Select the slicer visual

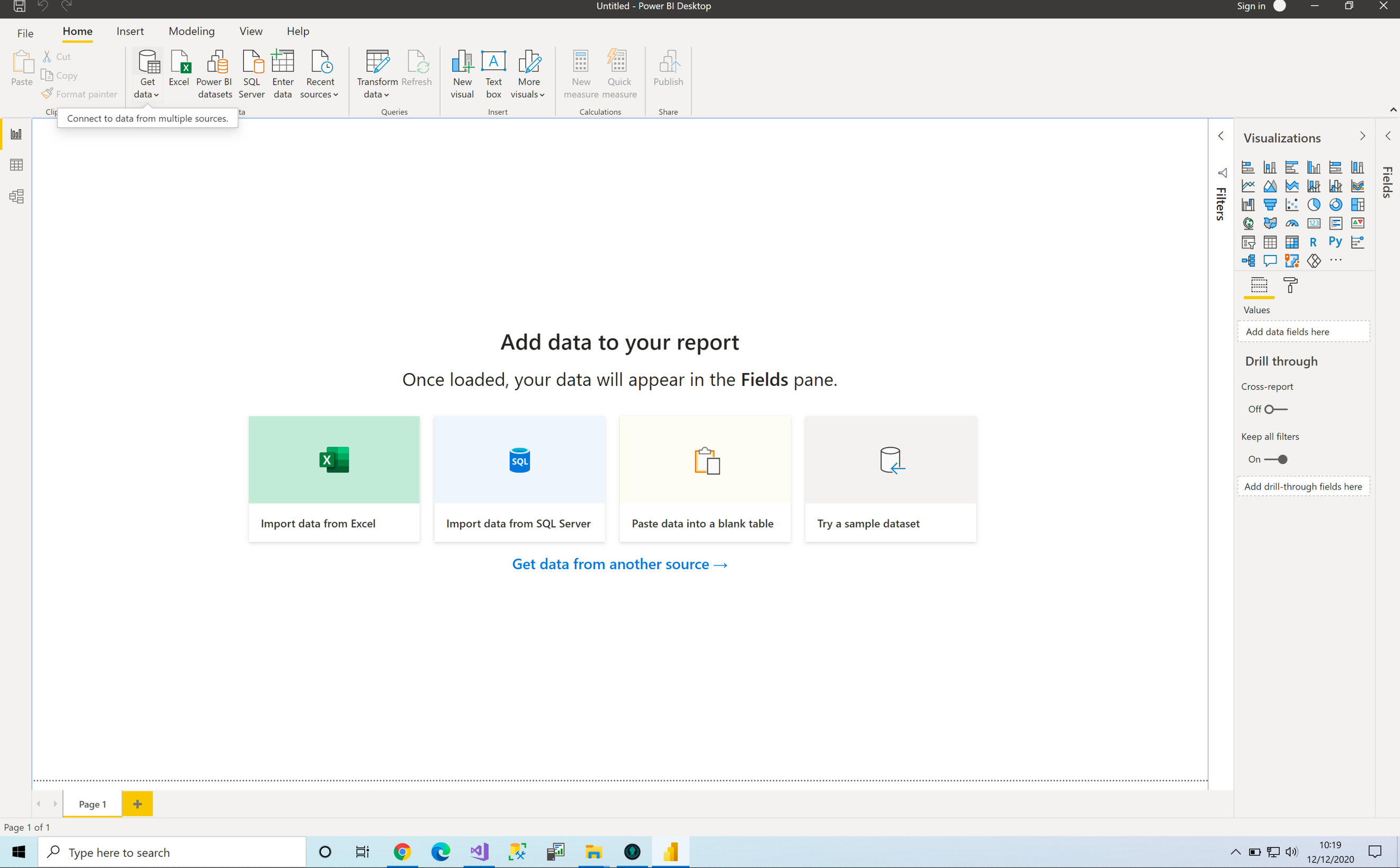point(1248,242)
